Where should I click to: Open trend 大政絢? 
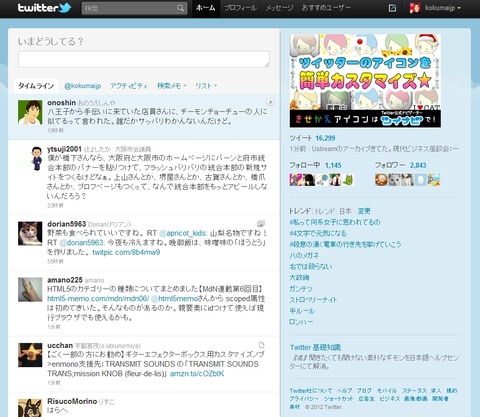pyautogui.click(x=299, y=277)
